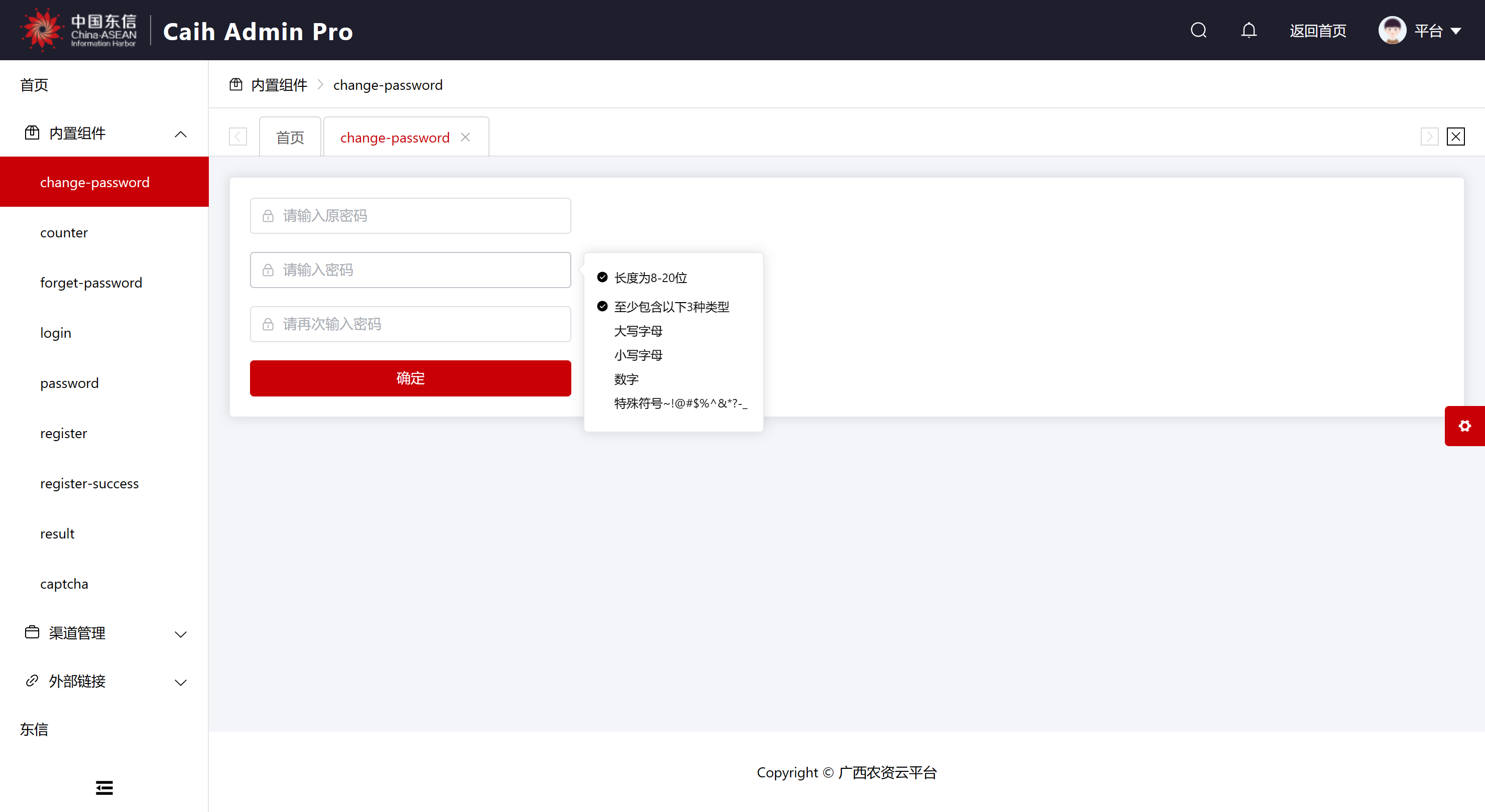Focus the 请输入原密码 input field
This screenshot has width=1485, height=812.
pyautogui.click(x=411, y=215)
